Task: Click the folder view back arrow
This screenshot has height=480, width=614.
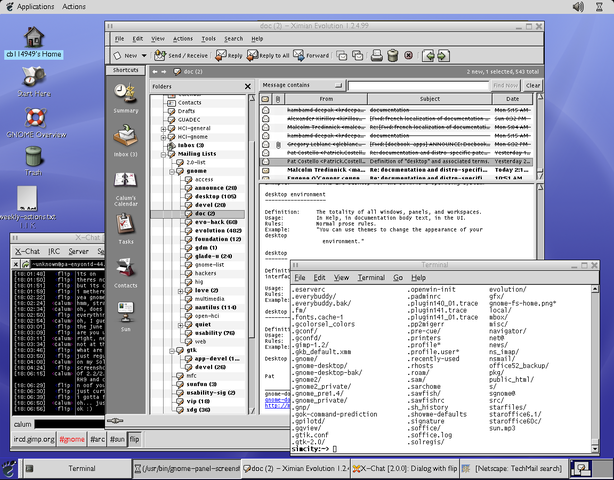Action: pyautogui.click(x=155, y=72)
